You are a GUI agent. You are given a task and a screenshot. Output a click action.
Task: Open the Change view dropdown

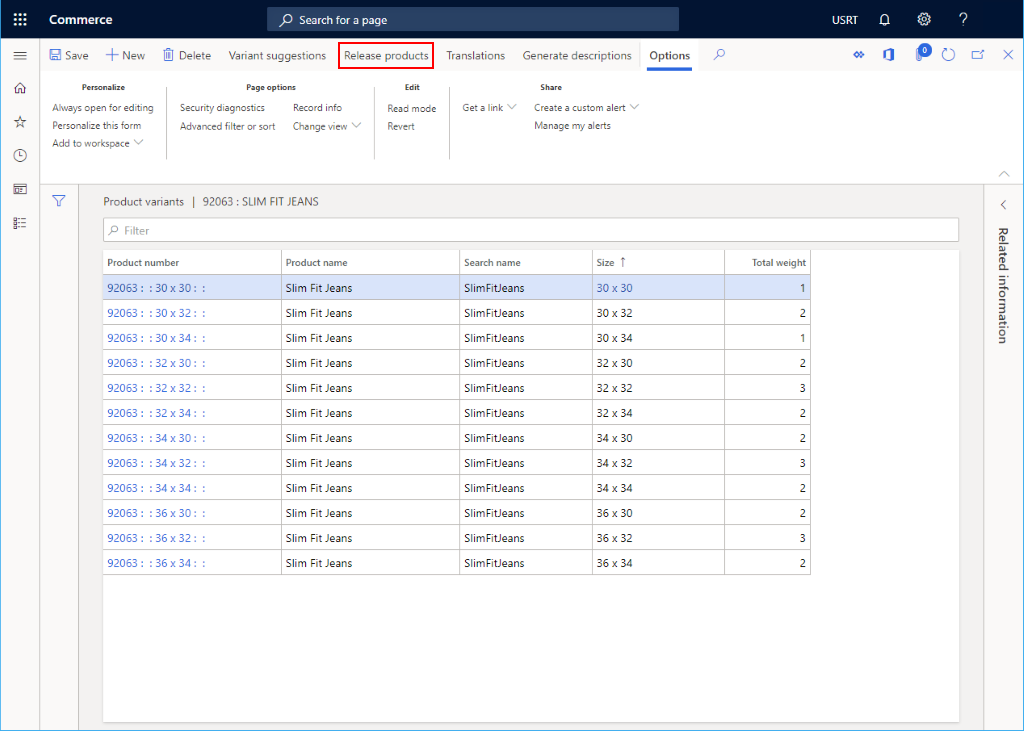point(326,126)
